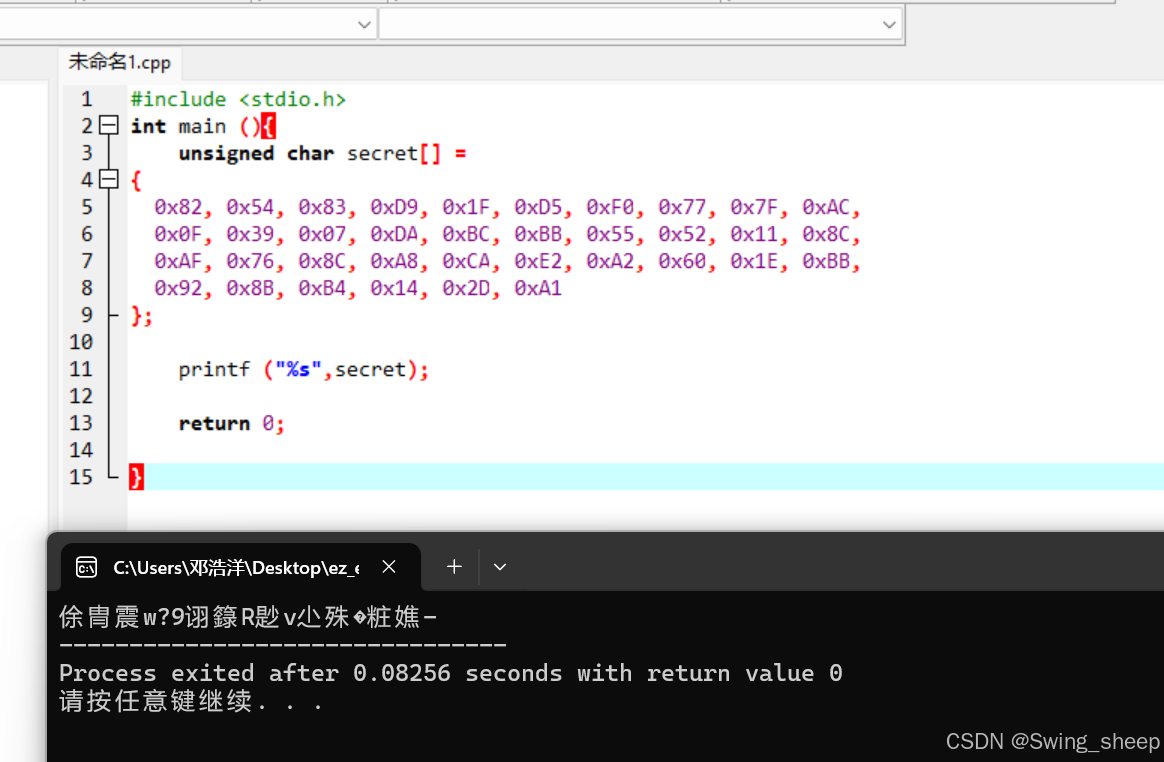Click the terminal icon in the console tab
The height and width of the screenshot is (762, 1164).
point(86,567)
